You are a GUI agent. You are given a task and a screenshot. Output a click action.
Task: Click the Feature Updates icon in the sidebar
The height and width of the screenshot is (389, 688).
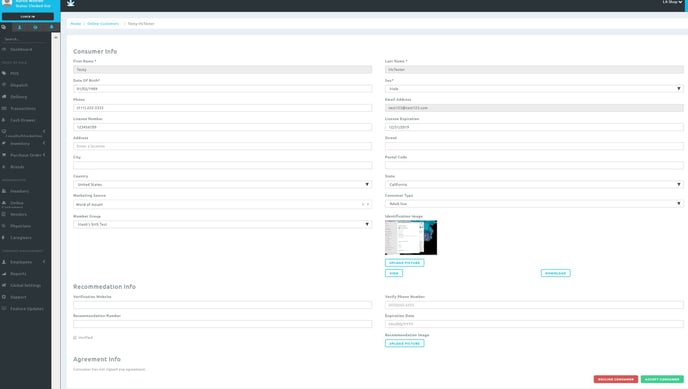[4, 309]
